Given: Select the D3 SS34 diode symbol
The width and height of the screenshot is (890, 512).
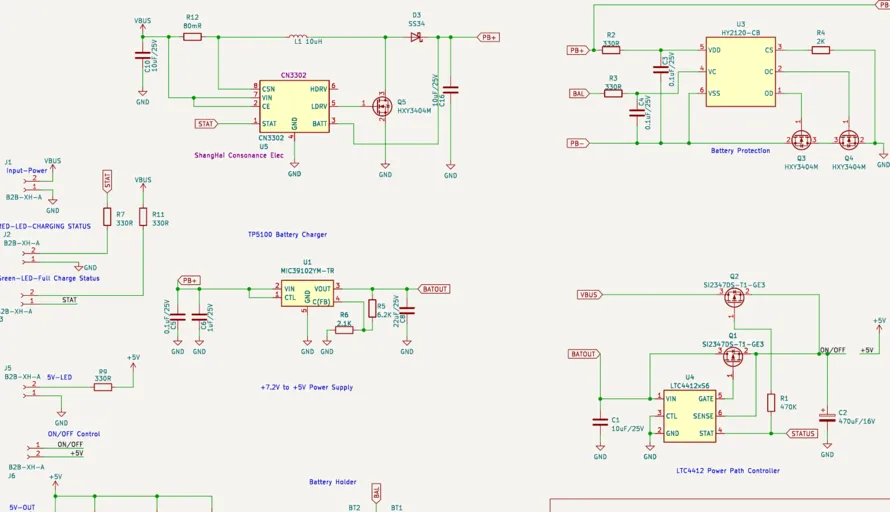Looking at the screenshot, I should pyautogui.click(x=417, y=37).
